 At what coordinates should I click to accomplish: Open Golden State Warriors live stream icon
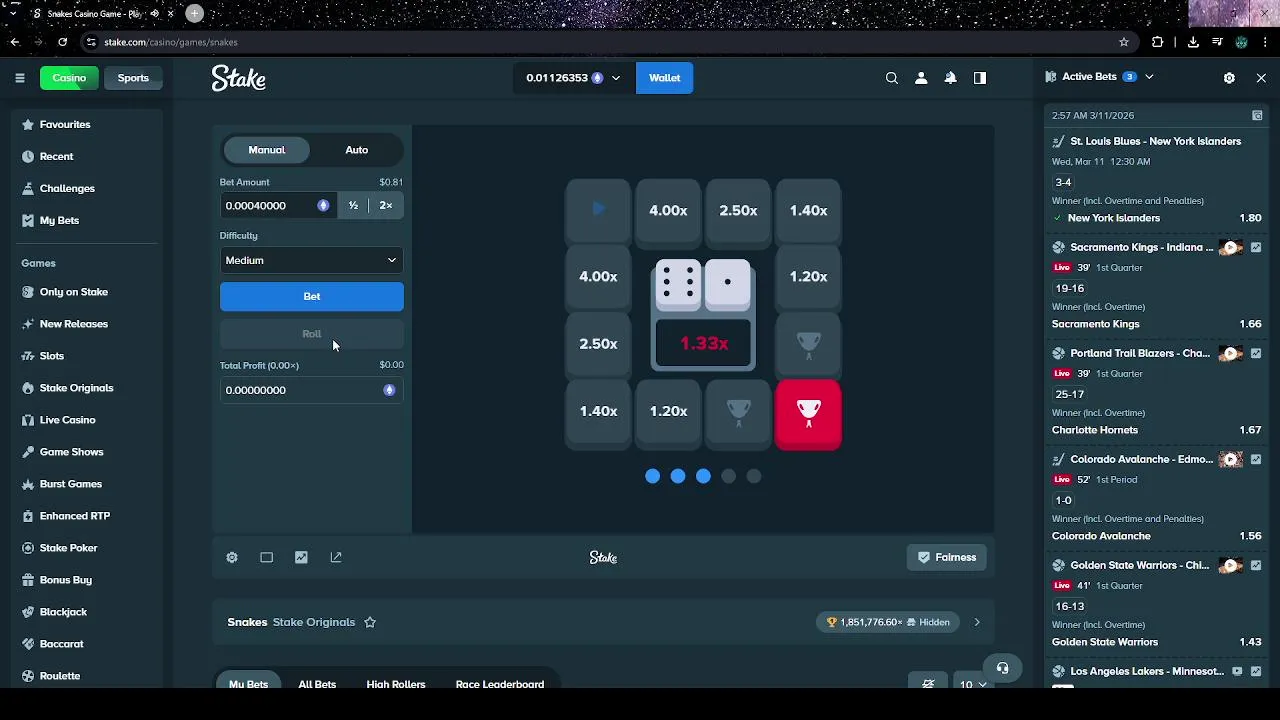(1231, 565)
